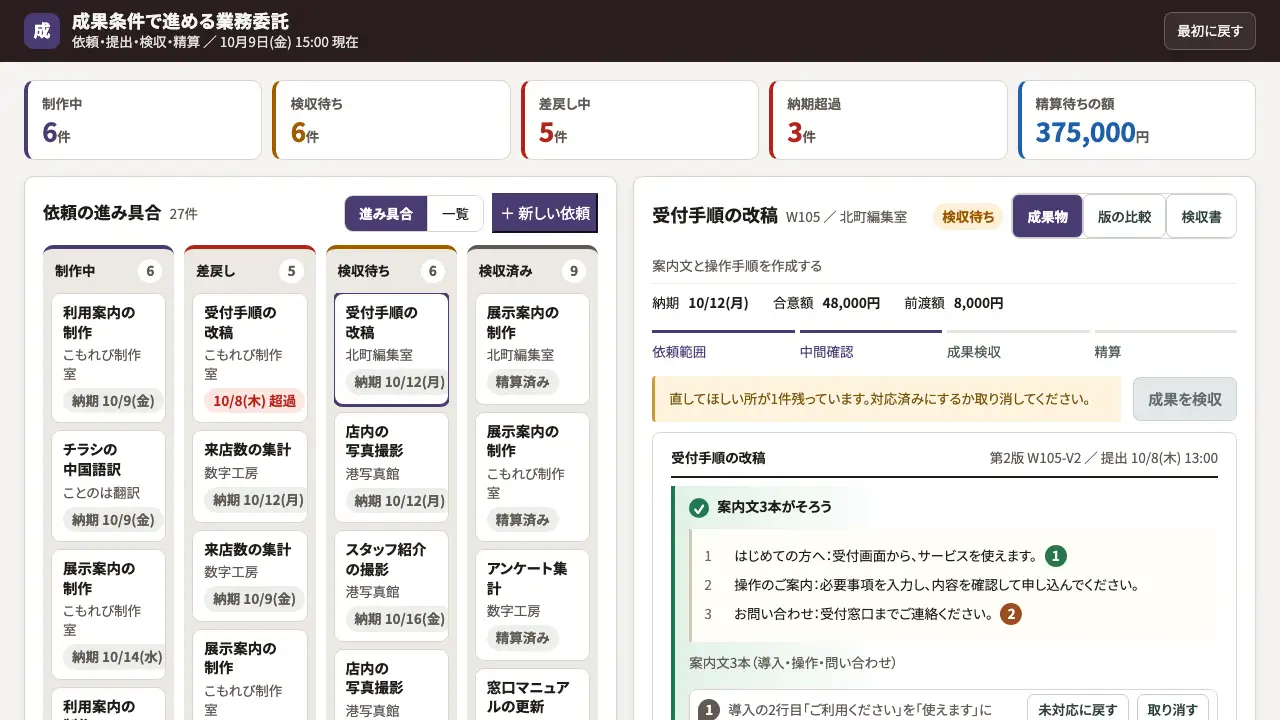Click the 第2版 W105-V2 version text
This screenshot has height=720, width=1280.
(x=1036, y=458)
